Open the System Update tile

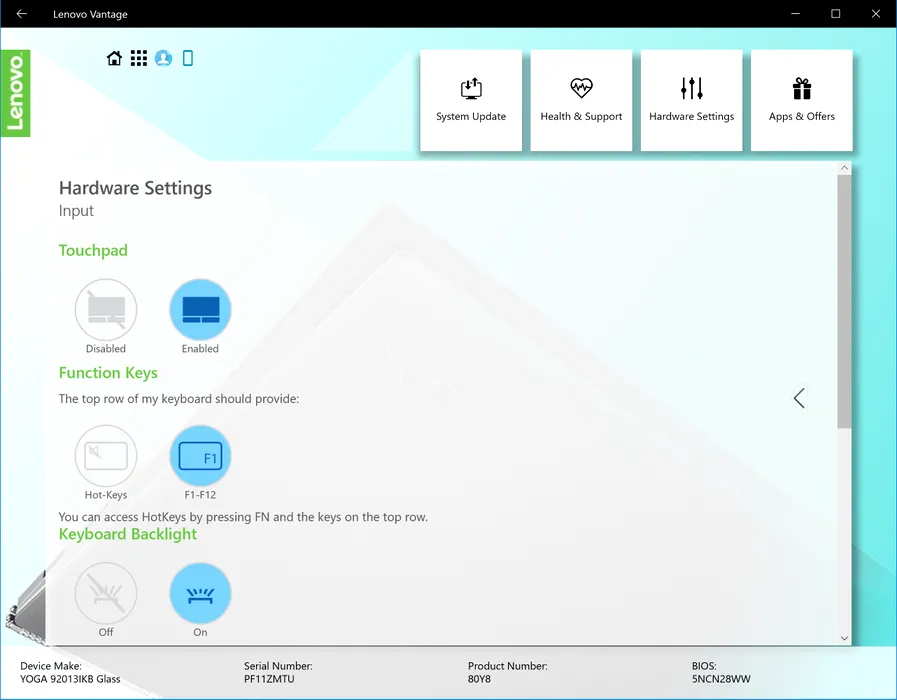click(x=471, y=100)
